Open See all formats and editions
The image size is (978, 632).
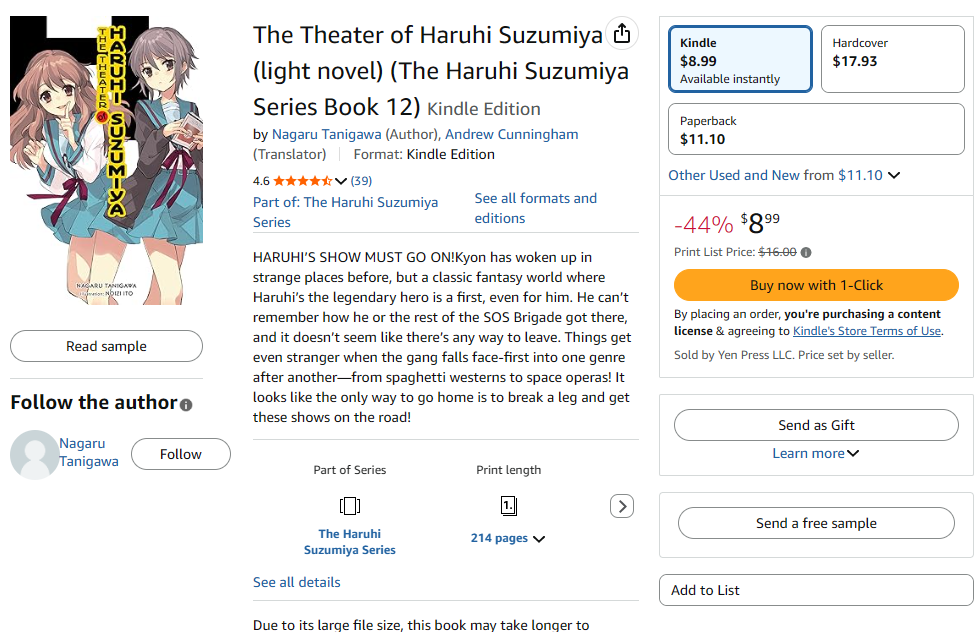point(535,208)
